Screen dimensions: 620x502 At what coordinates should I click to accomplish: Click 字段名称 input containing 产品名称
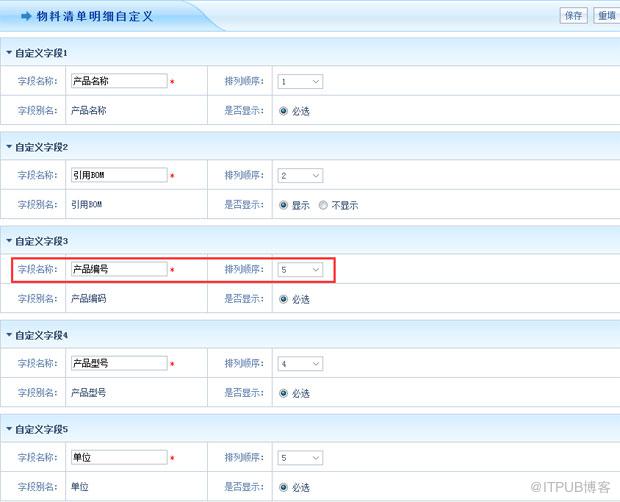tap(119, 81)
